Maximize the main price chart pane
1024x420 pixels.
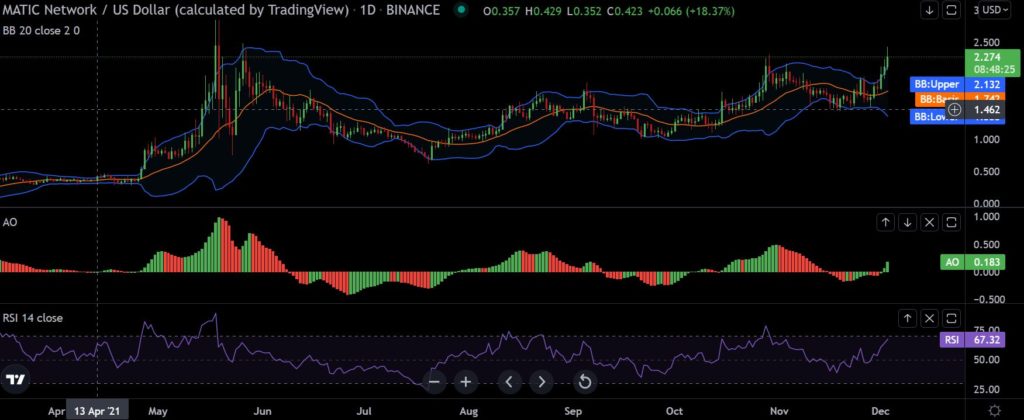952,11
